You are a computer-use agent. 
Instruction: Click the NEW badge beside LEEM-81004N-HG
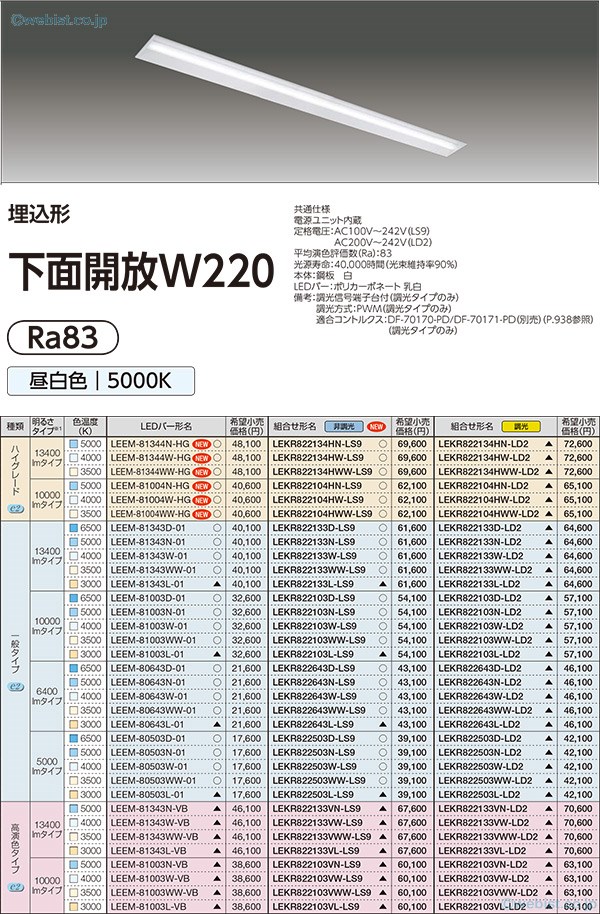(201, 486)
